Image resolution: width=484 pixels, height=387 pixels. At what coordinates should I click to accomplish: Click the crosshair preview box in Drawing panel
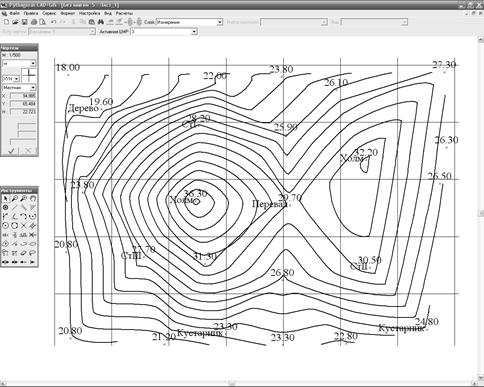tap(29, 76)
